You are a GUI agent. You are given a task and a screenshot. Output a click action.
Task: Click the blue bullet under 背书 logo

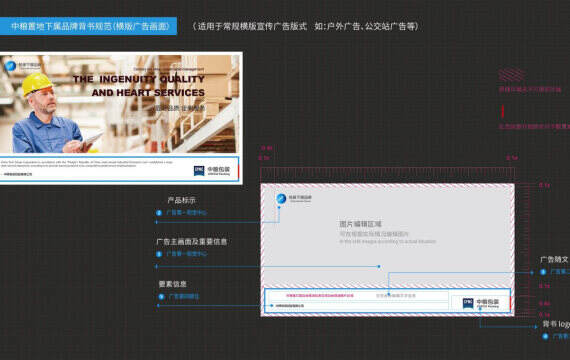pos(545,336)
